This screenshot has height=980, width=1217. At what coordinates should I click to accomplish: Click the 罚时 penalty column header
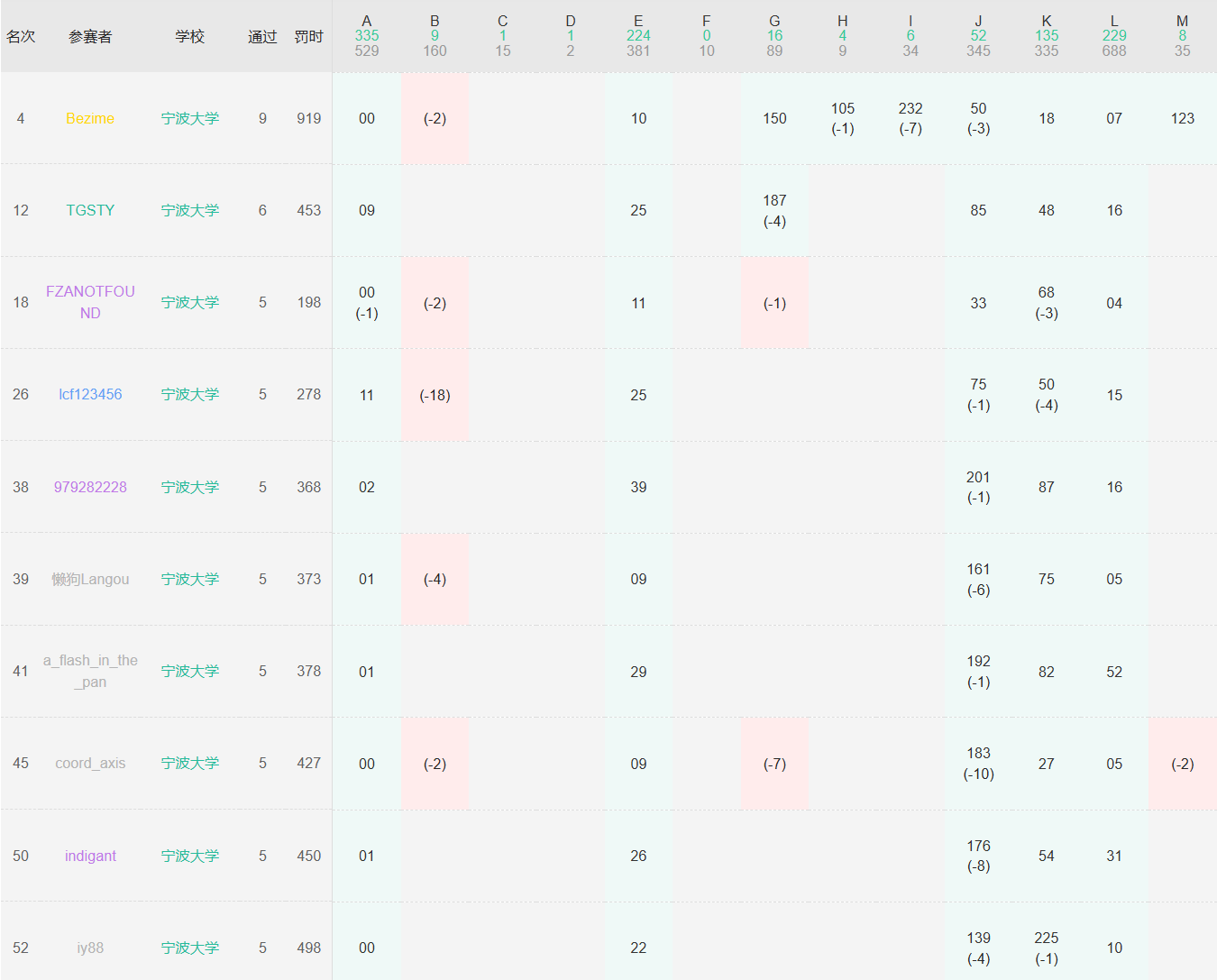click(308, 36)
